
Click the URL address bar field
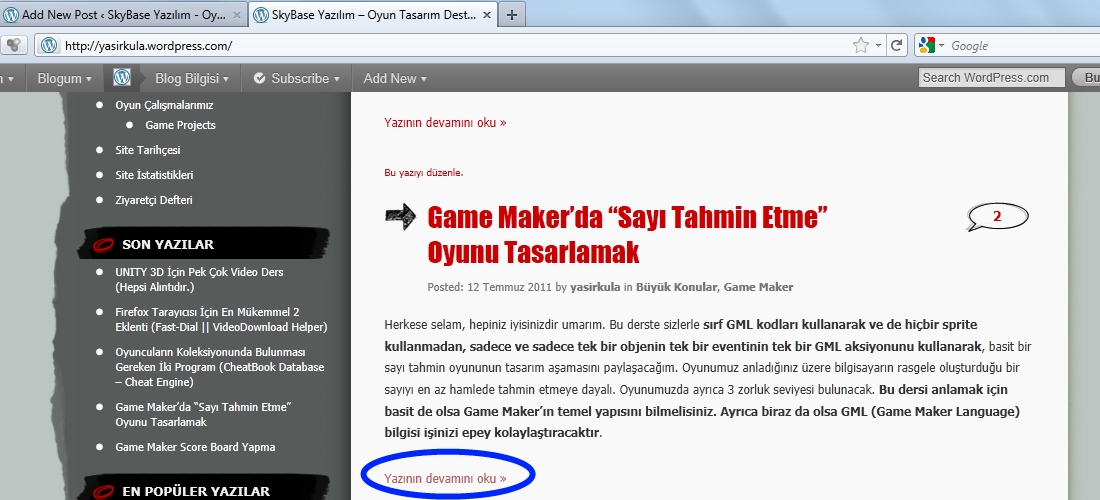pos(450,45)
